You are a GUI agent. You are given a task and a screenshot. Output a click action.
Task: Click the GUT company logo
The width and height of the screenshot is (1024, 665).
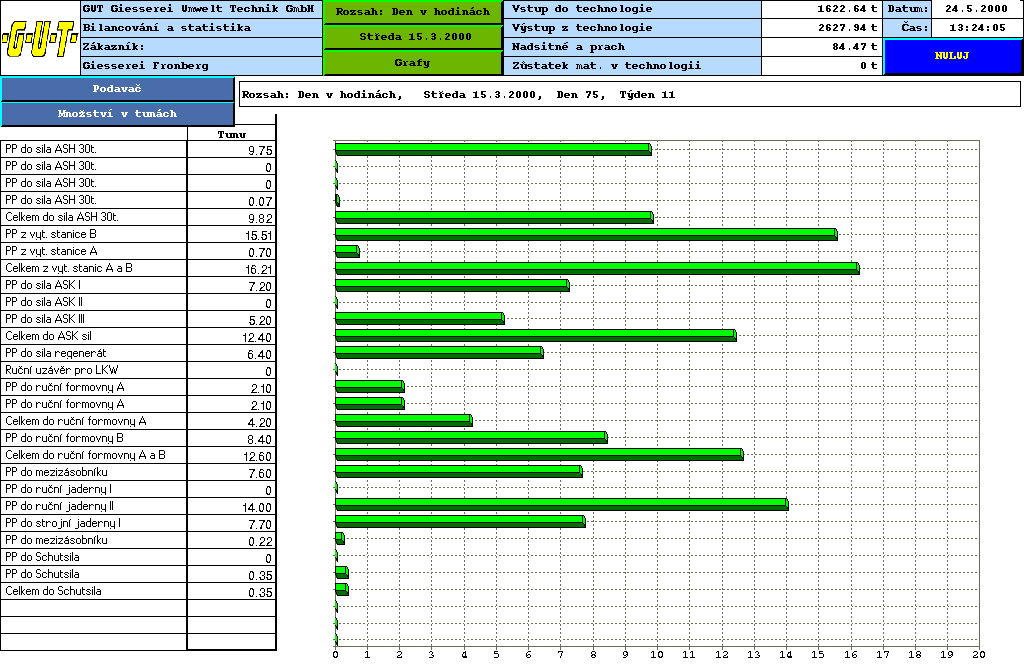[x=40, y=40]
